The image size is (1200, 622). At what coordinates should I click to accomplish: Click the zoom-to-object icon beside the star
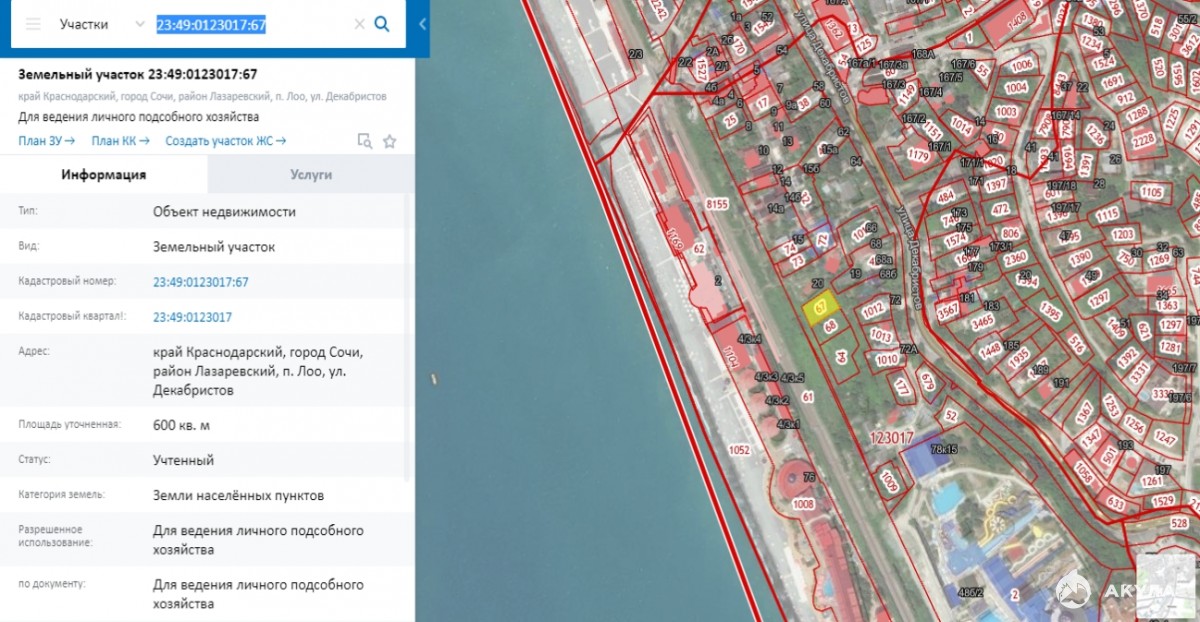coord(365,141)
